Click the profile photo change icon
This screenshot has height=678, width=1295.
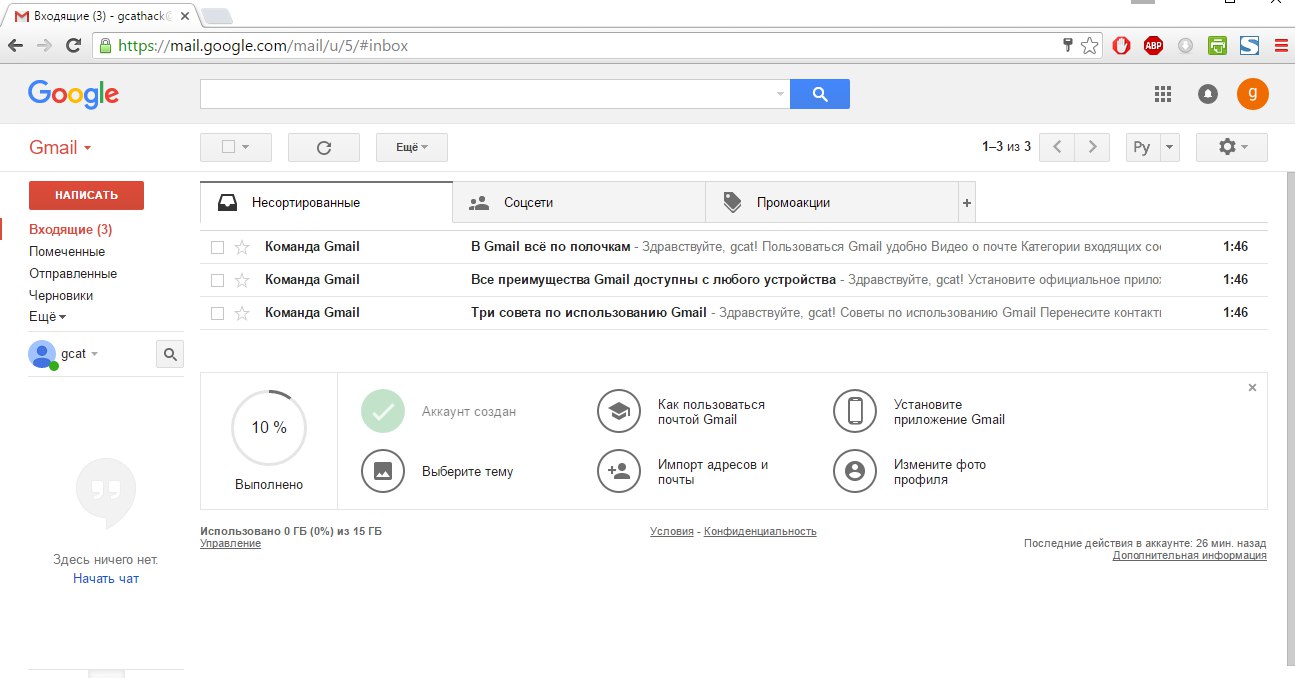(x=855, y=471)
